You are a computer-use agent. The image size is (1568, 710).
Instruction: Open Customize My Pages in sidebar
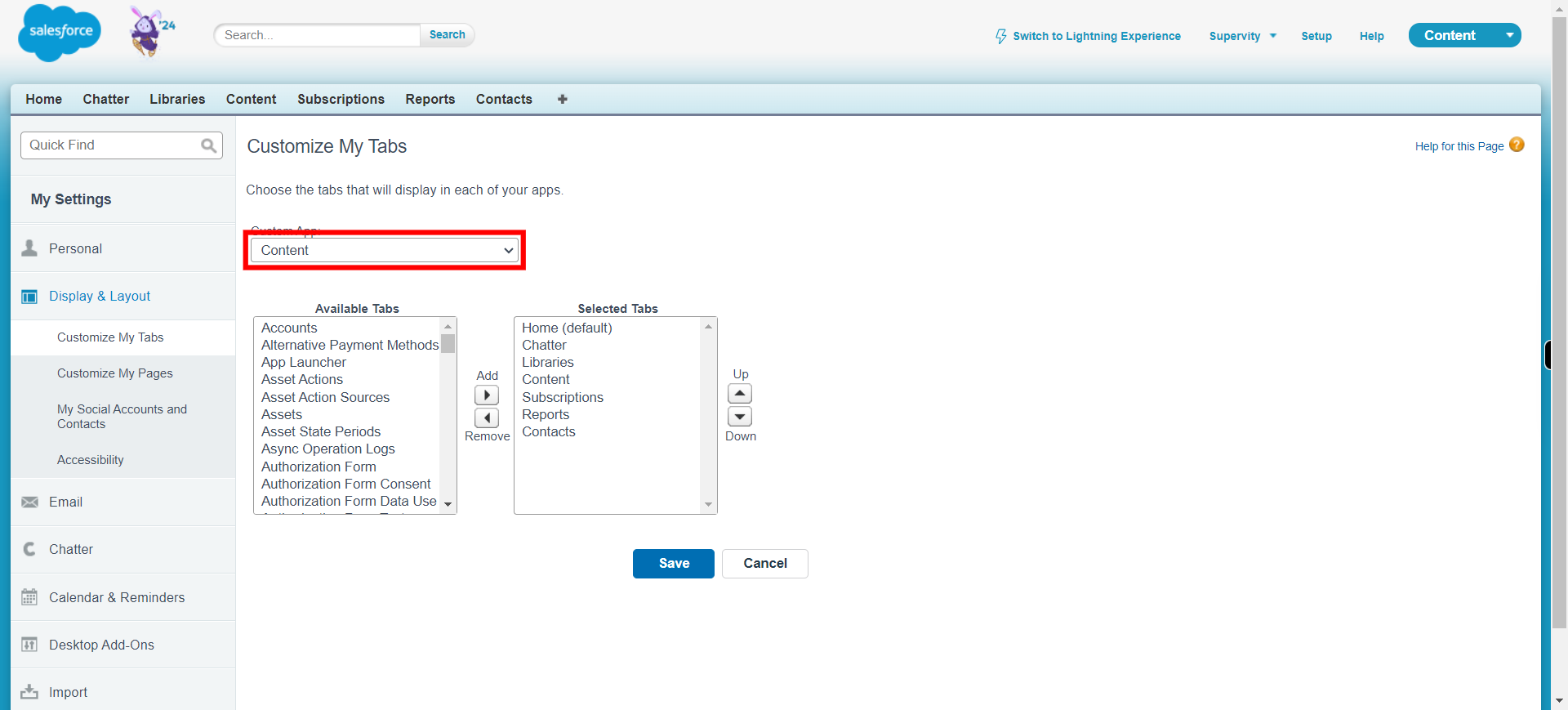(115, 373)
